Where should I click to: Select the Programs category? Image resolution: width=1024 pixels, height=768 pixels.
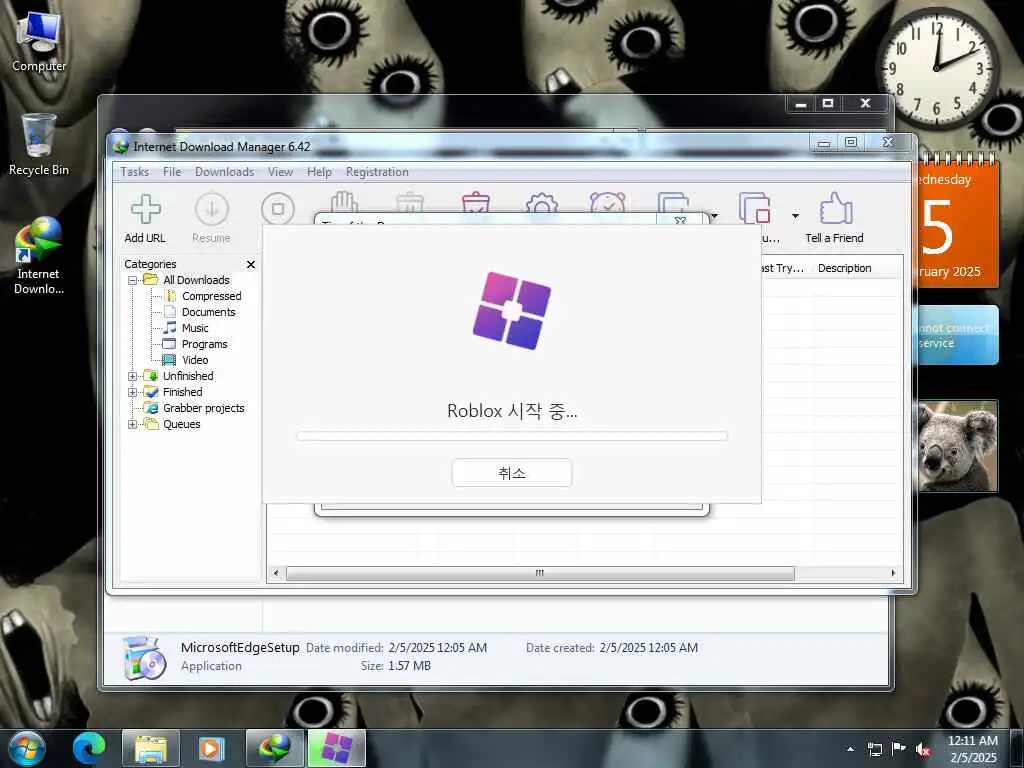pos(204,344)
